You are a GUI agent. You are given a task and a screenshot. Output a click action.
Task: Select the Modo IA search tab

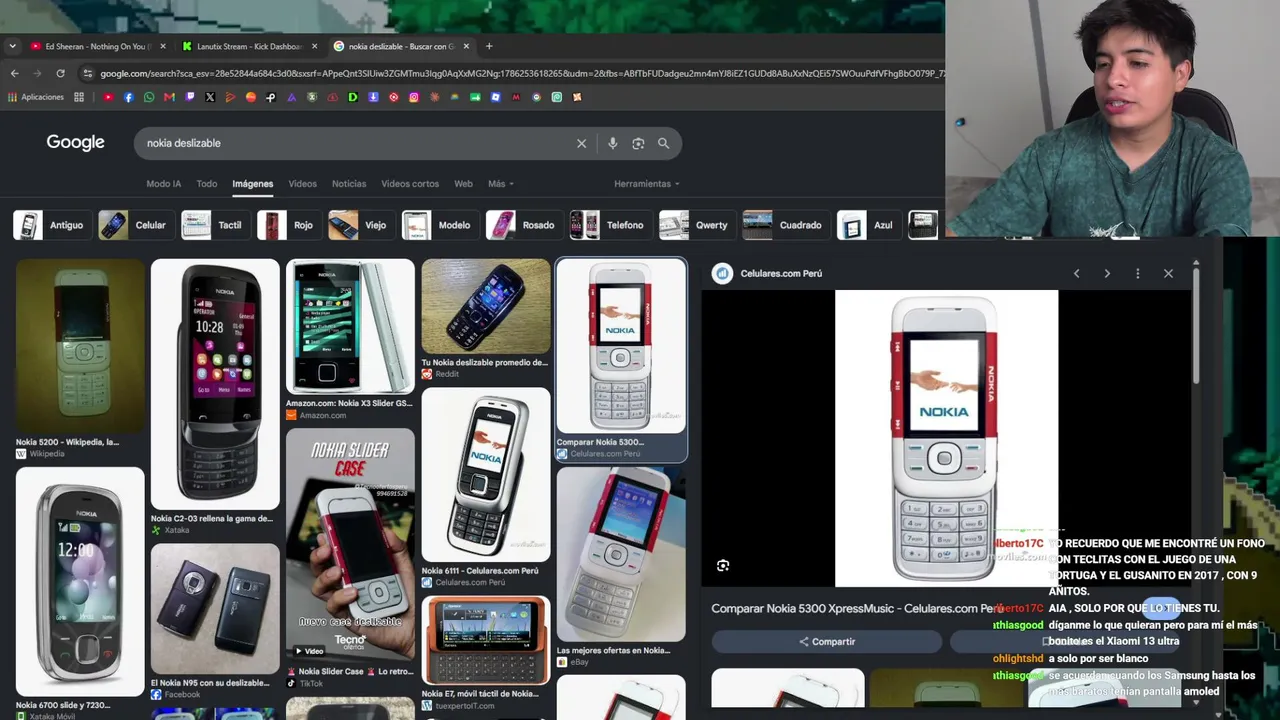164,184
